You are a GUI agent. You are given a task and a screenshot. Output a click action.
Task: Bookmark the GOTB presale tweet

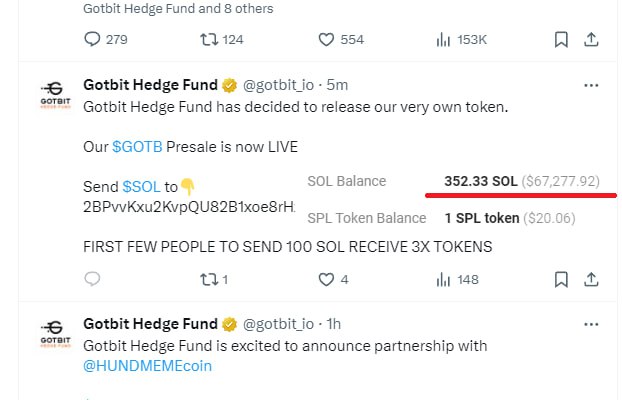click(x=561, y=279)
